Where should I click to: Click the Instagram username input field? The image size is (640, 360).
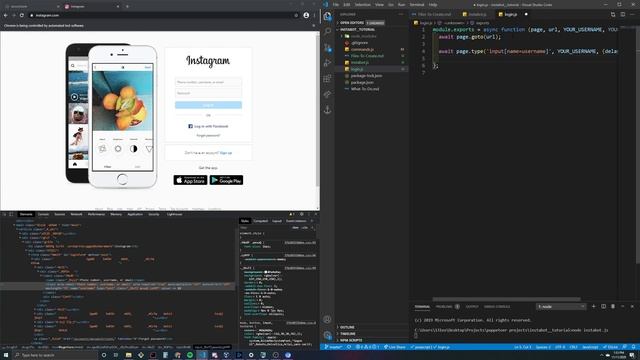pos(208,82)
